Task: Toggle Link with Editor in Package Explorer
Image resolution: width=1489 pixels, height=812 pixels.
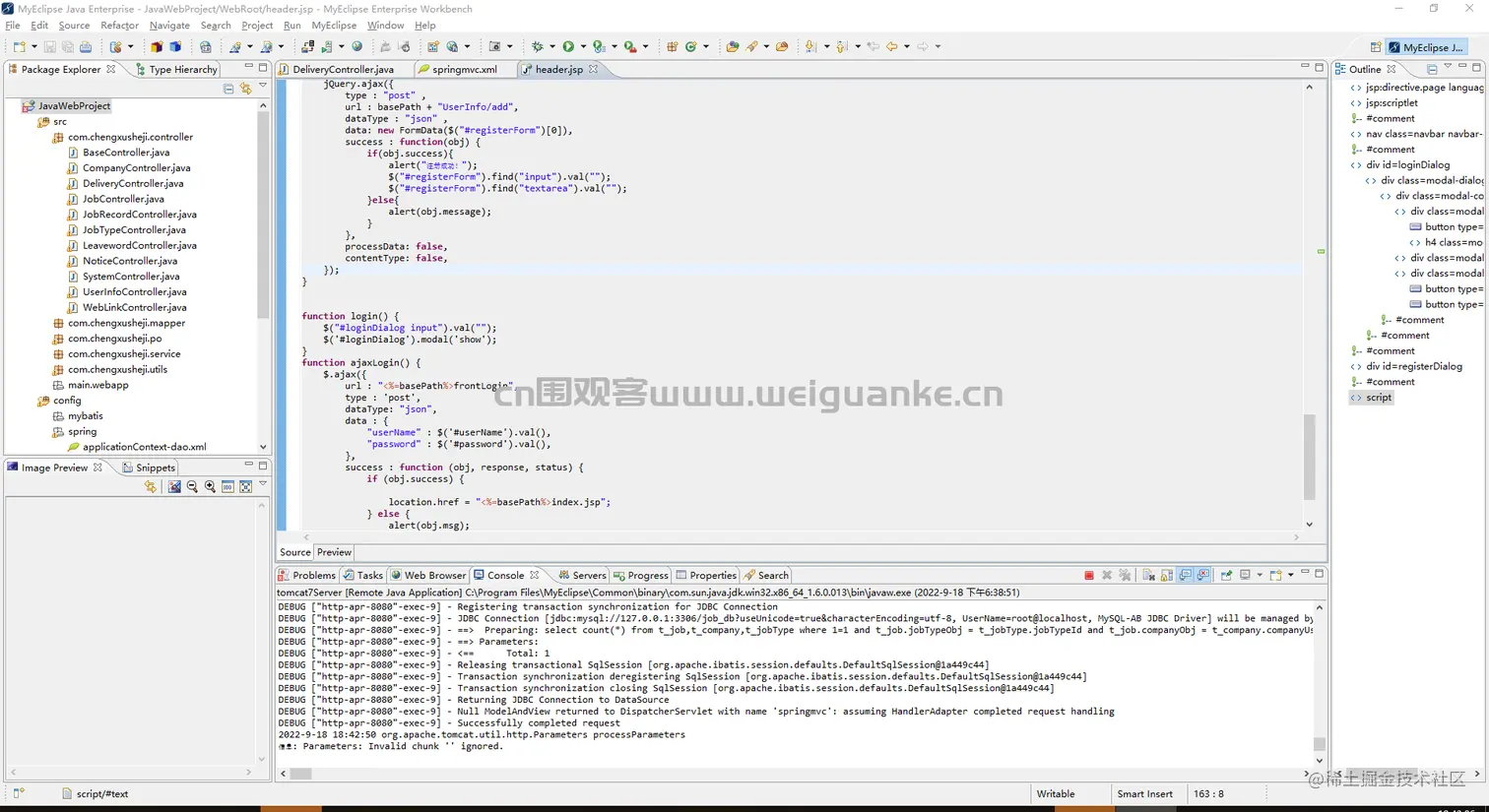Action: coord(245,89)
